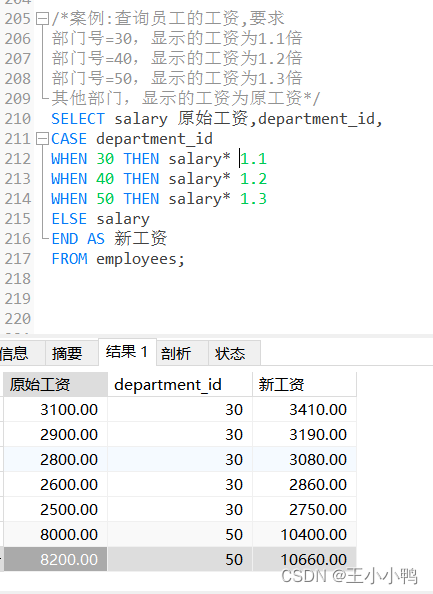This screenshot has width=433, height=594.
Task: Click the CASE keyword on line 211
Action: (x=69, y=139)
